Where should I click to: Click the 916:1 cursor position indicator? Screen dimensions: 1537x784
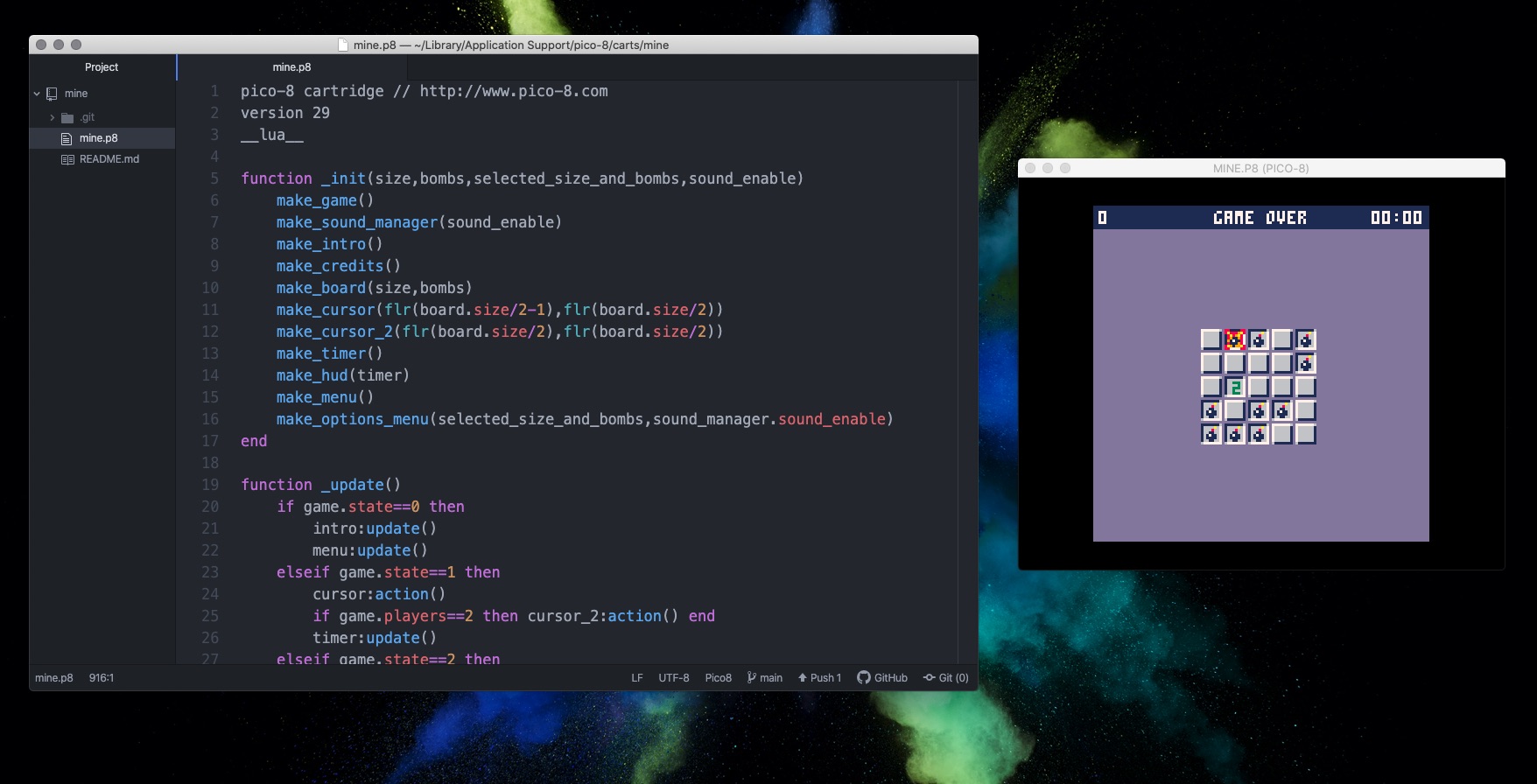[102, 677]
